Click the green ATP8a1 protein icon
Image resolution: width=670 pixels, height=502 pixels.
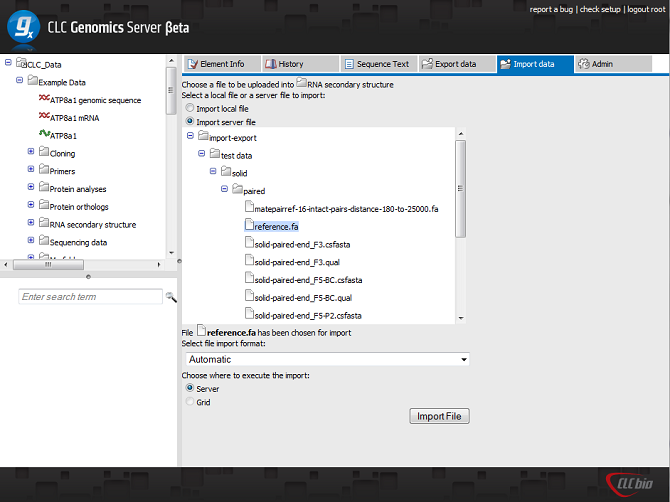click(44, 135)
